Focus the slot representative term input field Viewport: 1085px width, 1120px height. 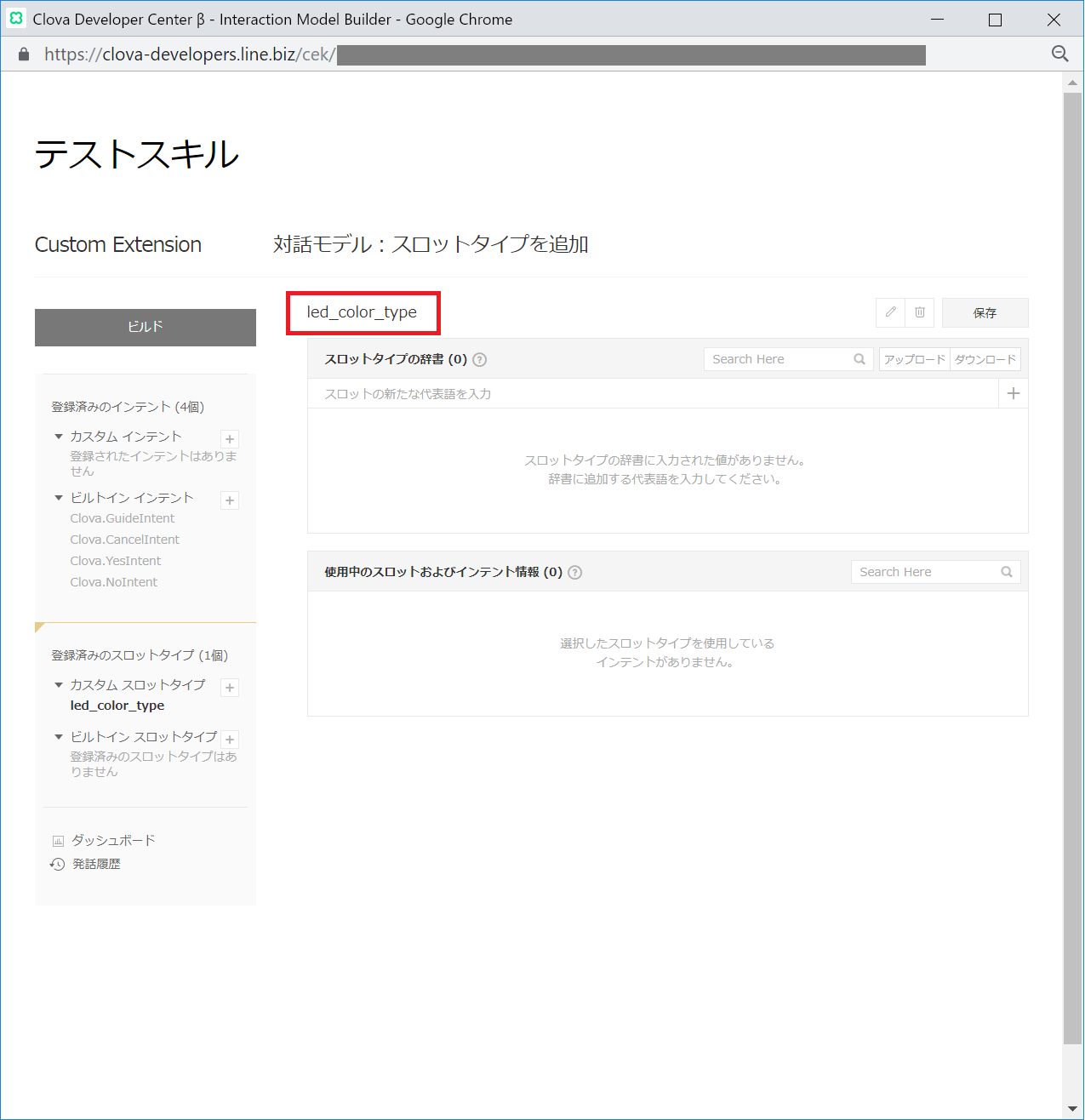coord(652,393)
